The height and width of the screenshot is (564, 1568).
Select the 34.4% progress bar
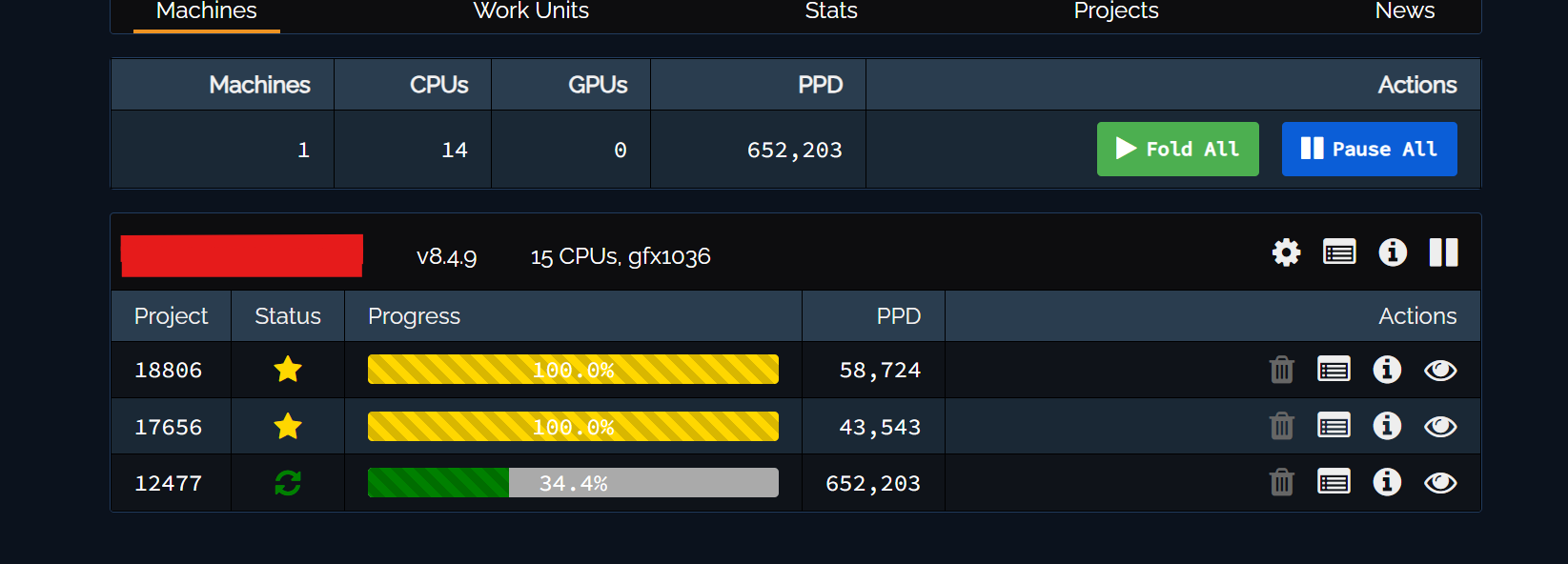573,483
